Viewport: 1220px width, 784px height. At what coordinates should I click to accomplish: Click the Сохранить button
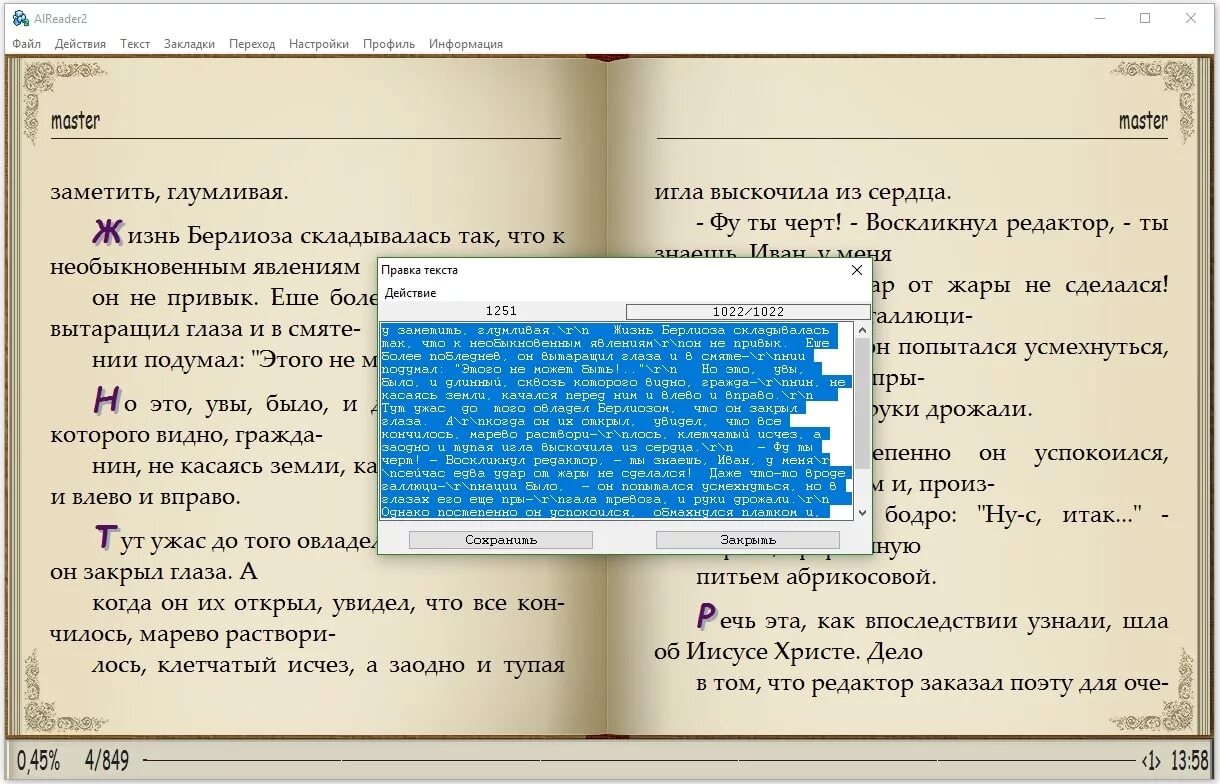(x=501, y=540)
